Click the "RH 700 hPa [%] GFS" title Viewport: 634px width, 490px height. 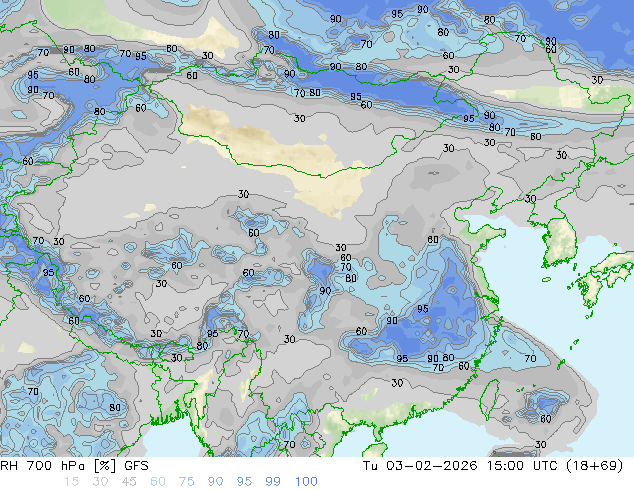pyautogui.click(x=74, y=466)
